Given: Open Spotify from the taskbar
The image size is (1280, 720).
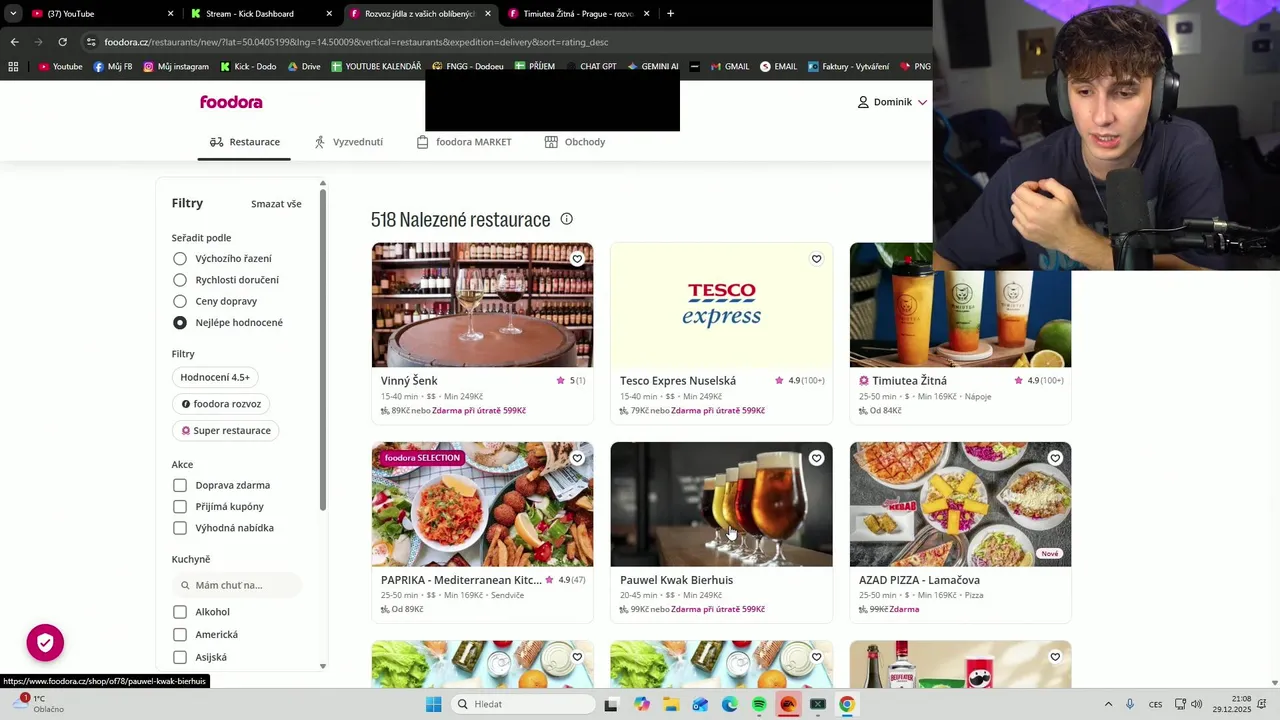Looking at the screenshot, I should pos(759,704).
